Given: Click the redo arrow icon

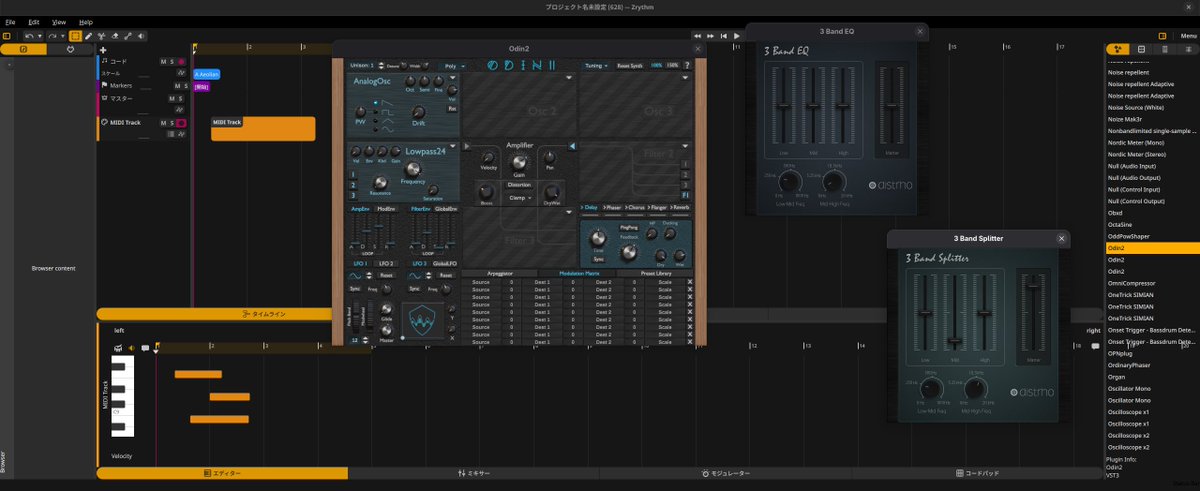Looking at the screenshot, I should click(52, 36).
